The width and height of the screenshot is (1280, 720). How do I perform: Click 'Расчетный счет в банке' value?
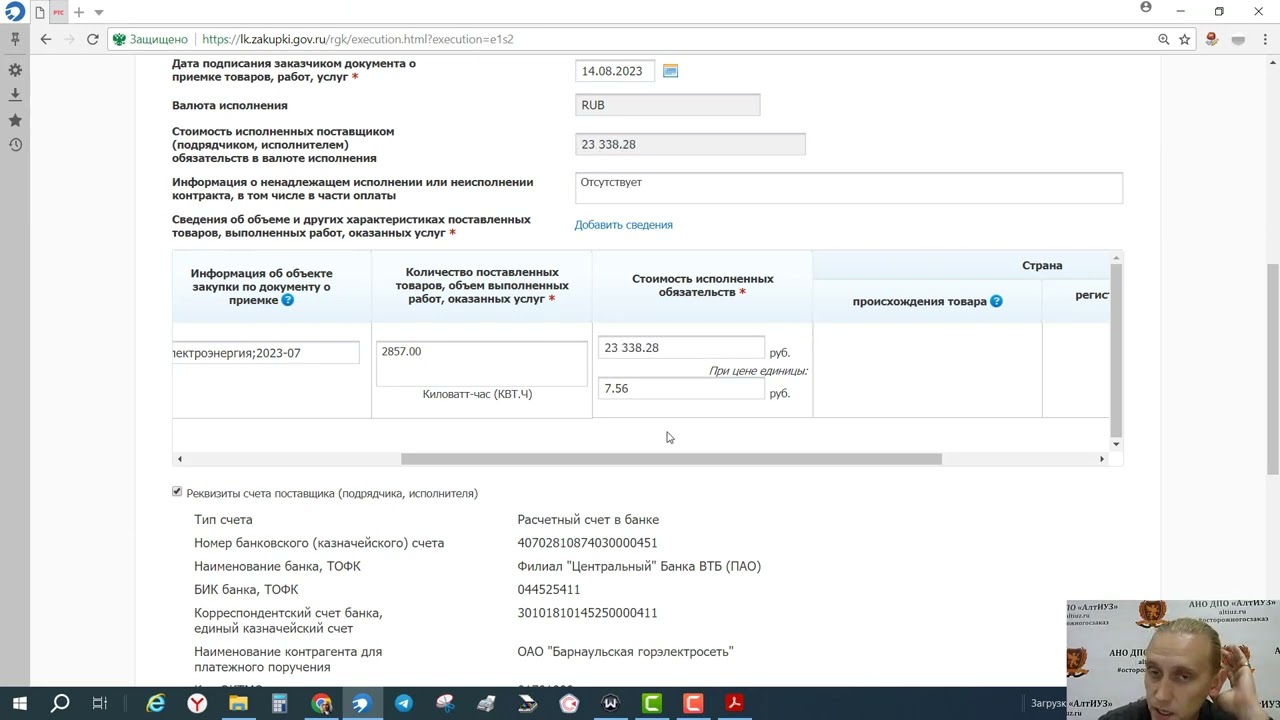pyautogui.click(x=588, y=520)
